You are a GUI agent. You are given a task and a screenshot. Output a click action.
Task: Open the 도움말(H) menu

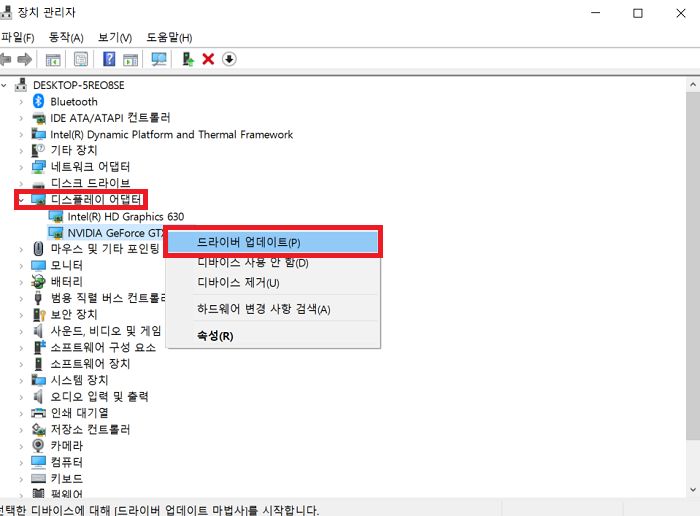coord(169,37)
